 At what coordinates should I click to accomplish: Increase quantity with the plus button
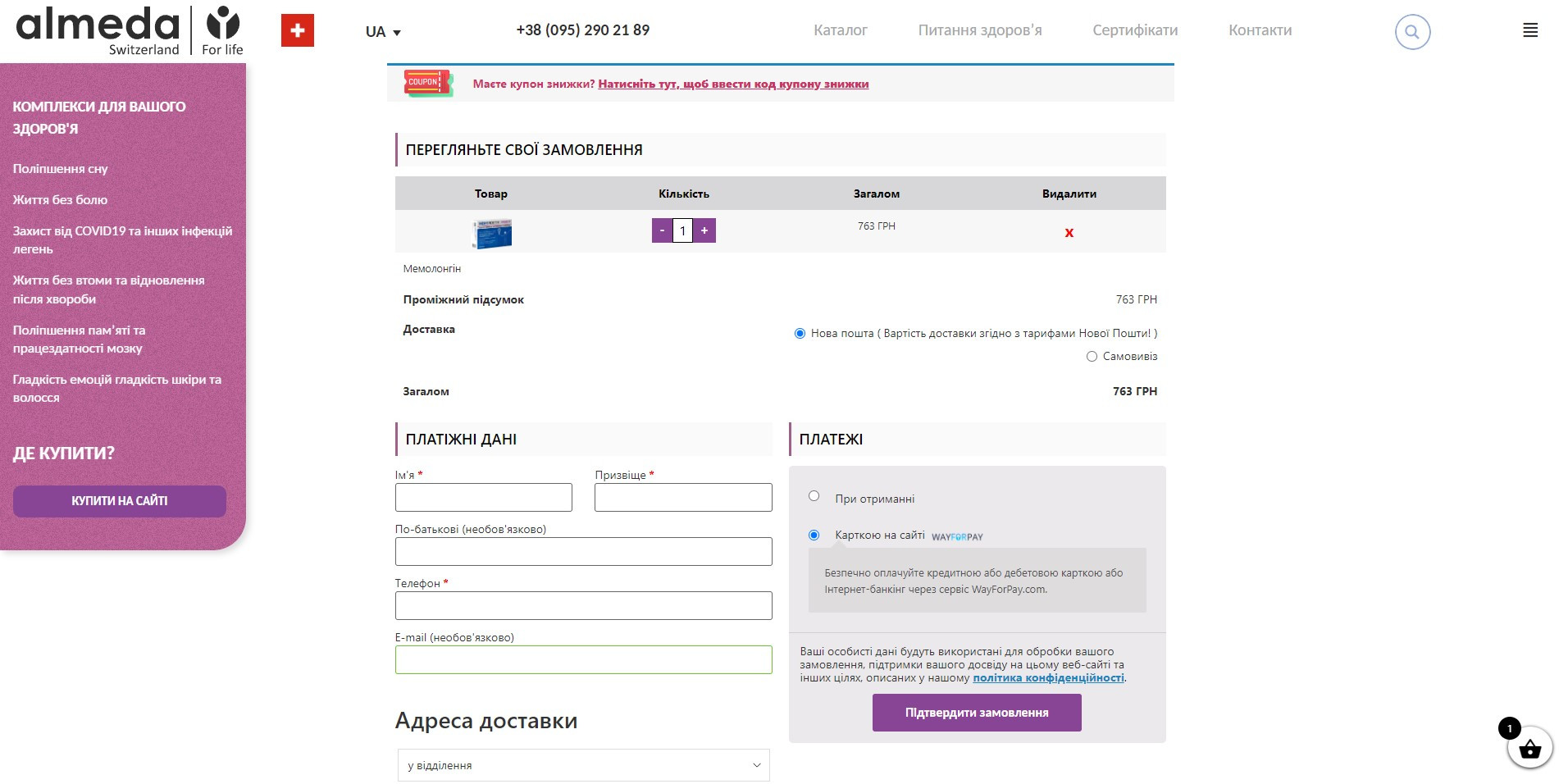click(704, 230)
